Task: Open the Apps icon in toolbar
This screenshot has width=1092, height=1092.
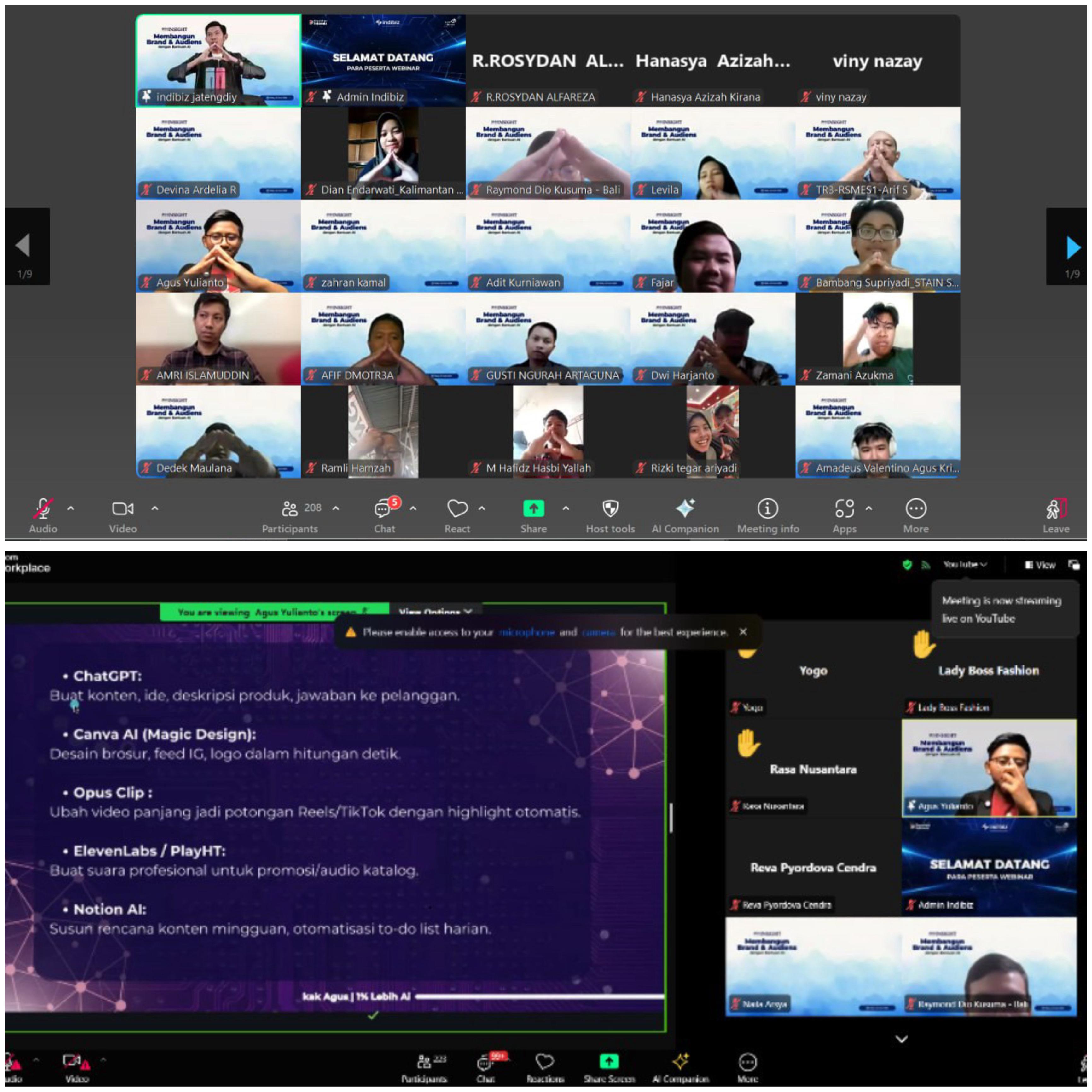Action: [x=844, y=509]
